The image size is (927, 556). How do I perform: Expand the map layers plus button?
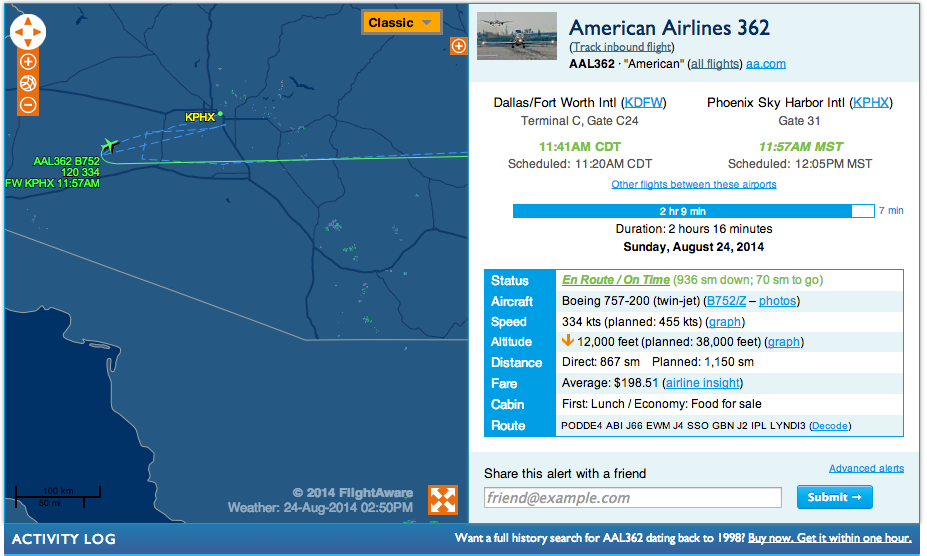coord(459,46)
